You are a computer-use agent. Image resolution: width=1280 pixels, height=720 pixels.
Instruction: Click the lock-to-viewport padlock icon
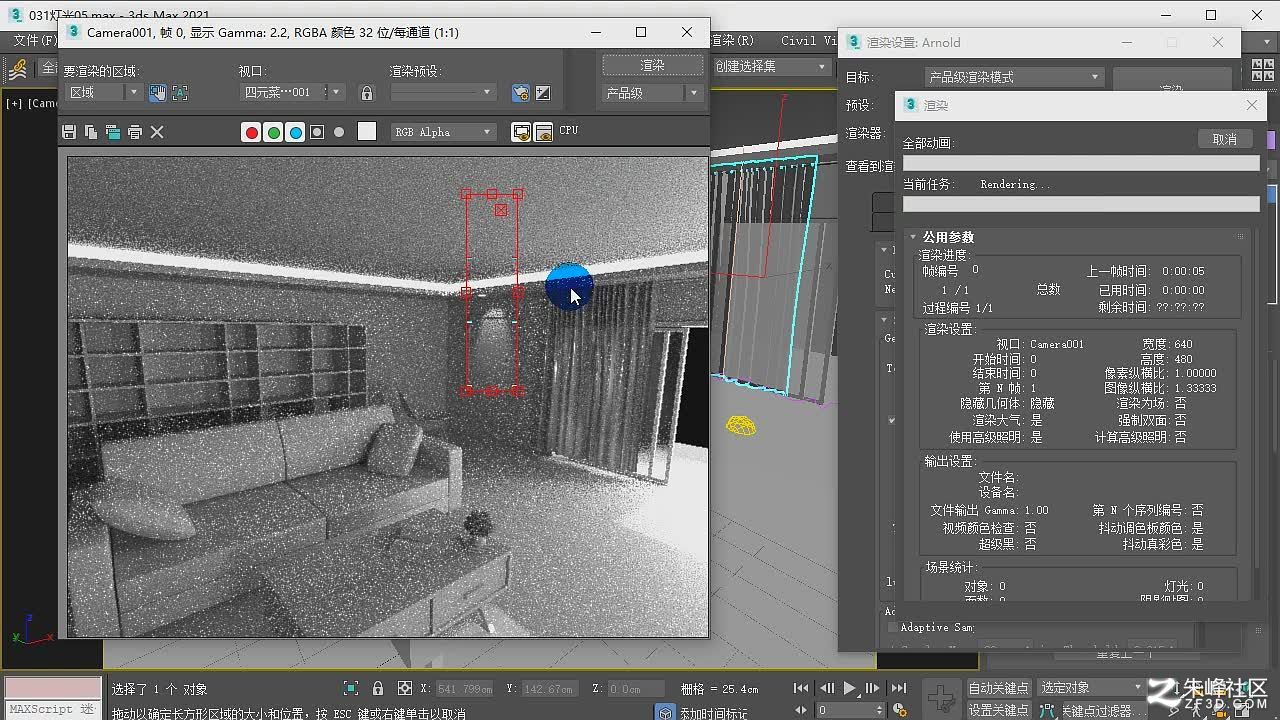click(367, 92)
